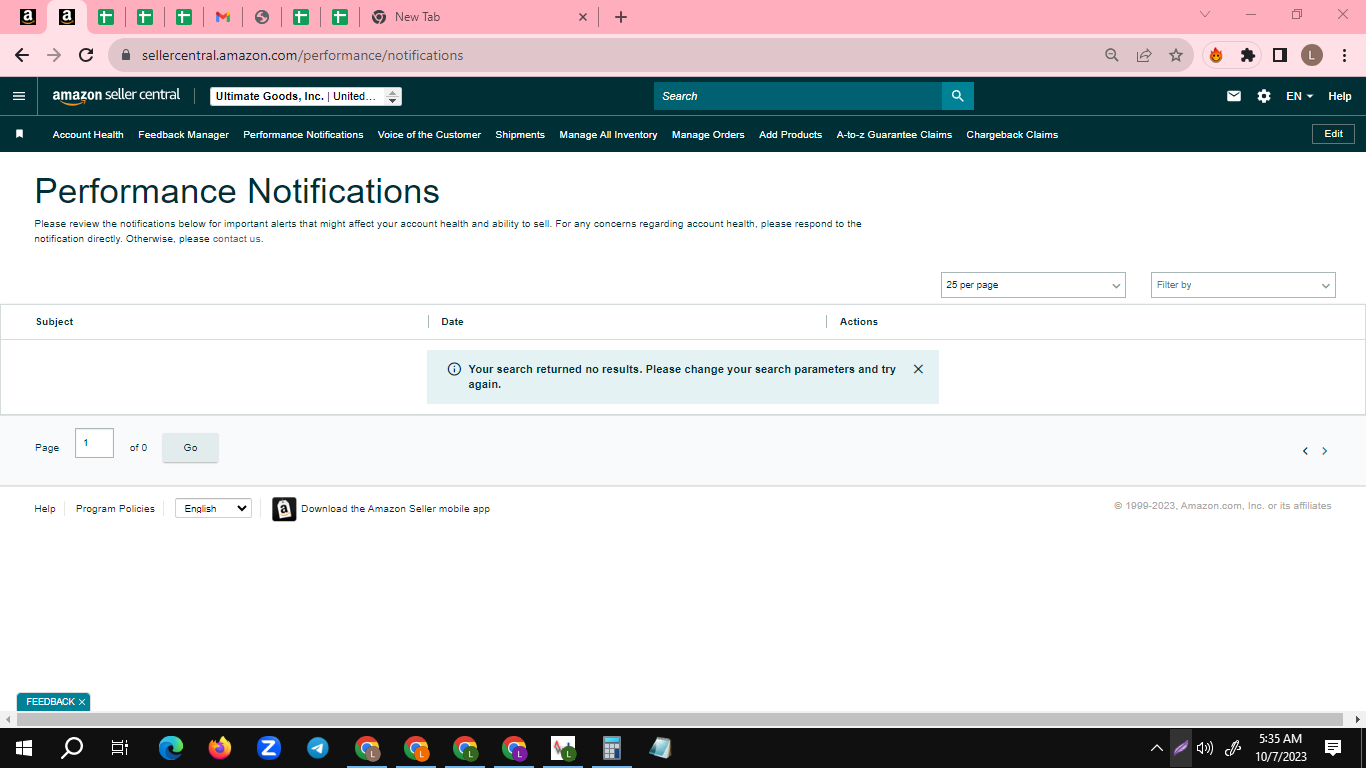1366x768 pixels.
Task: Switch to the Gmail tab
Action: pyautogui.click(x=223, y=17)
